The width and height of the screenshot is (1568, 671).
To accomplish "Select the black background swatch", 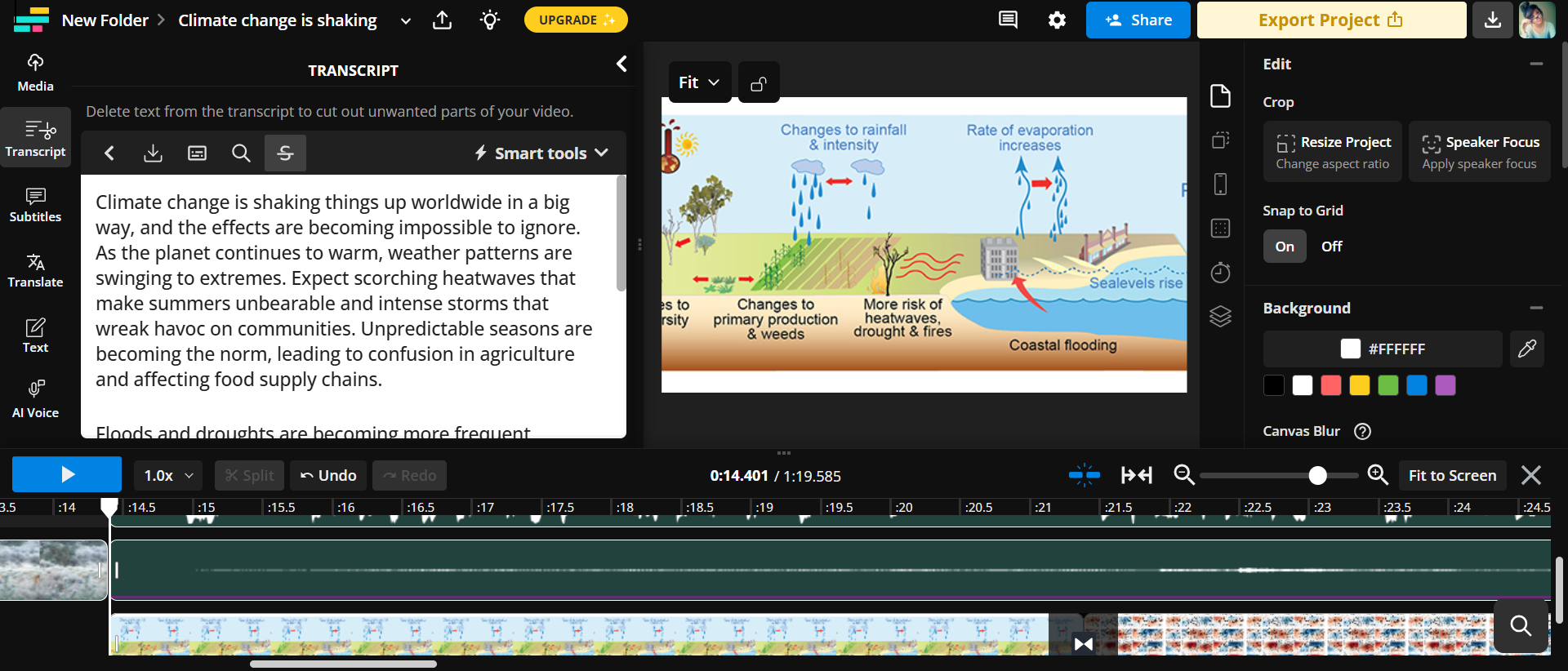I will pos(1274,385).
